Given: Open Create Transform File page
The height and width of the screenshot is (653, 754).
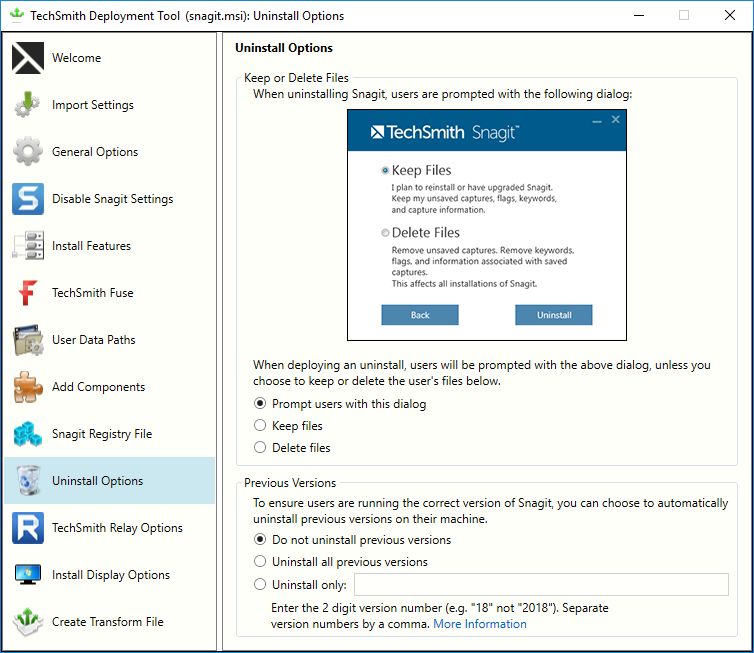Looking at the screenshot, I should point(108,622).
